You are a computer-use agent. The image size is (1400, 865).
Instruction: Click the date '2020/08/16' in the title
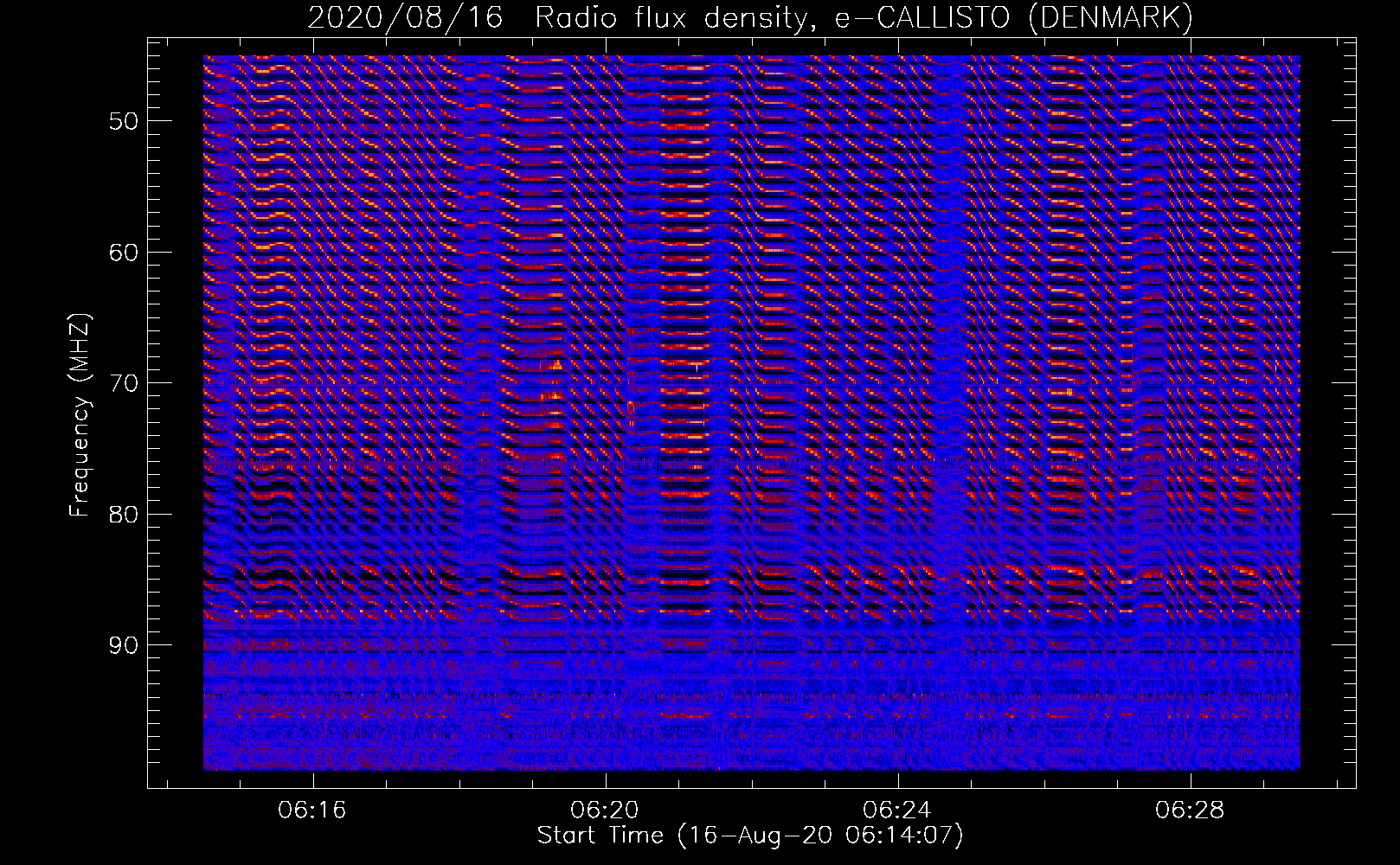pyautogui.click(x=405, y=17)
